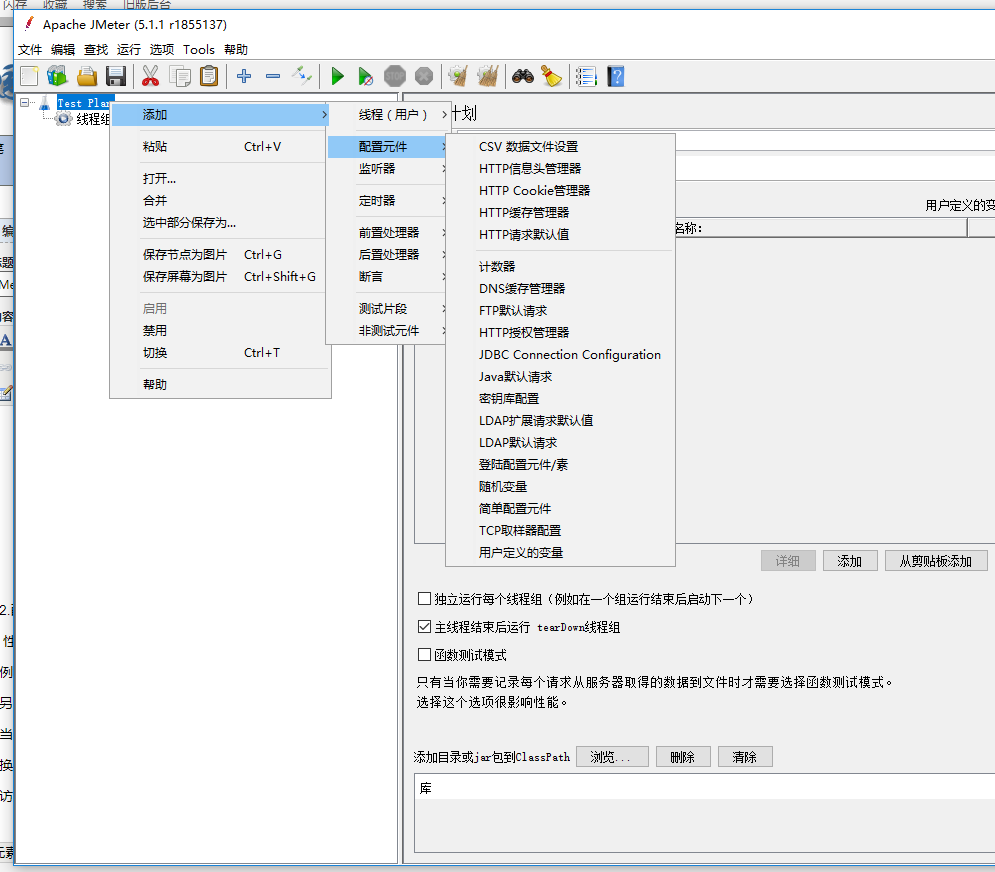Expand the 线程（用户）submenu

(387, 115)
